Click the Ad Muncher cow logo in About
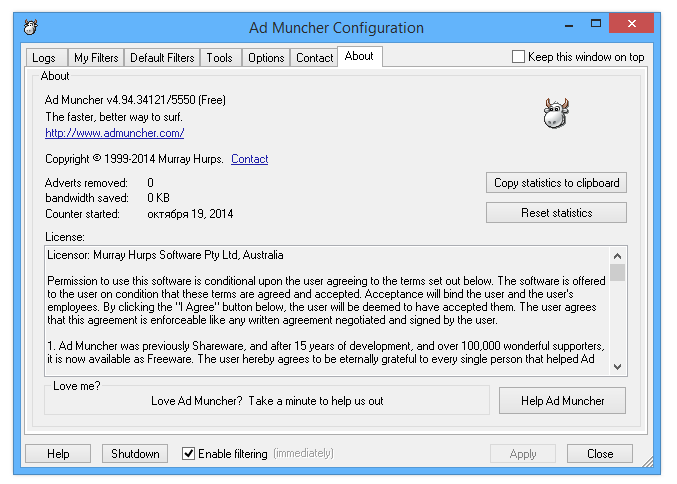Viewport: 677px width, 484px height. [x=556, y=114]
